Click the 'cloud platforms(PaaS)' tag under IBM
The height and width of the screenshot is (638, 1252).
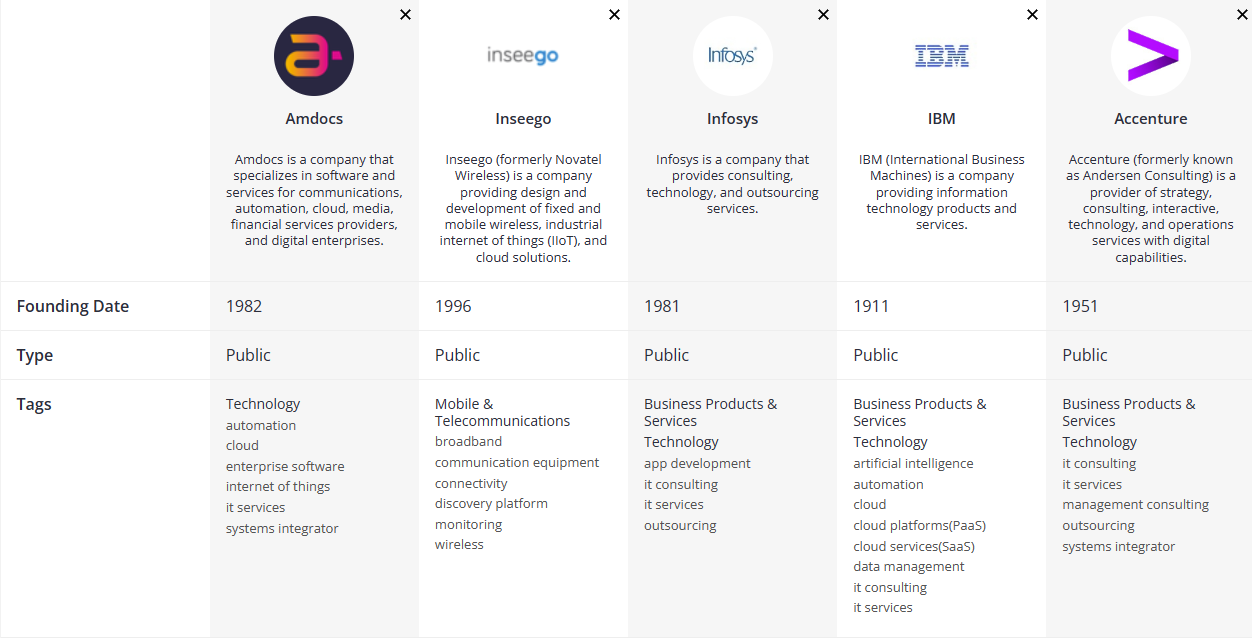point(919,525)
